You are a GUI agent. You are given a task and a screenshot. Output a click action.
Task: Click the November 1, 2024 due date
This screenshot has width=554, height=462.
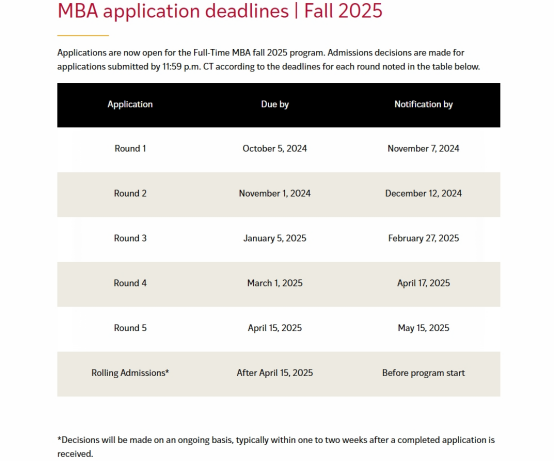point(275,193)
